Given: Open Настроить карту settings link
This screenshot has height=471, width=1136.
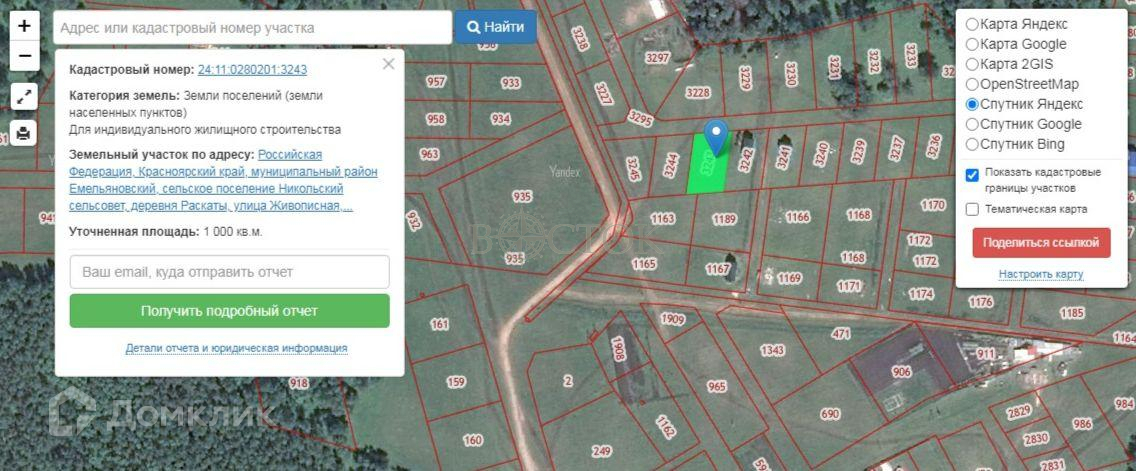Looking at the screenshot, I should (x=1041, y=275).
